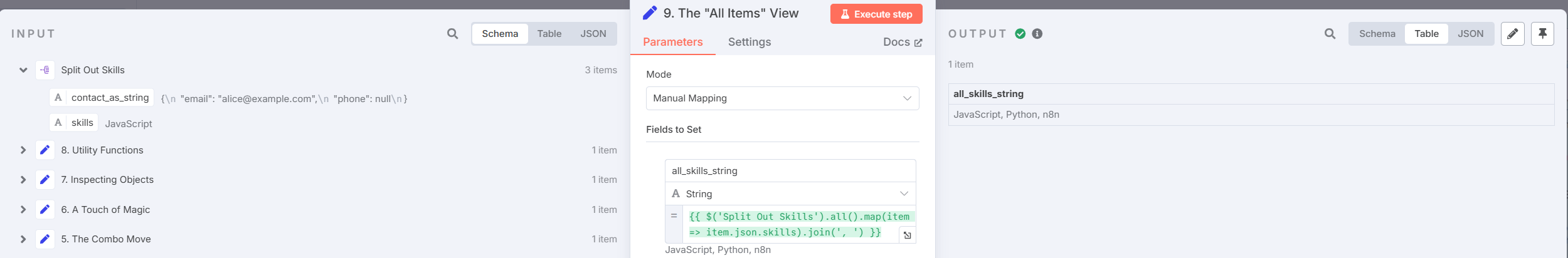The image size is (1568, 258).
Task: Click the pencil icon of 5. The Combo Move
Action: click(x=45, y=239)
